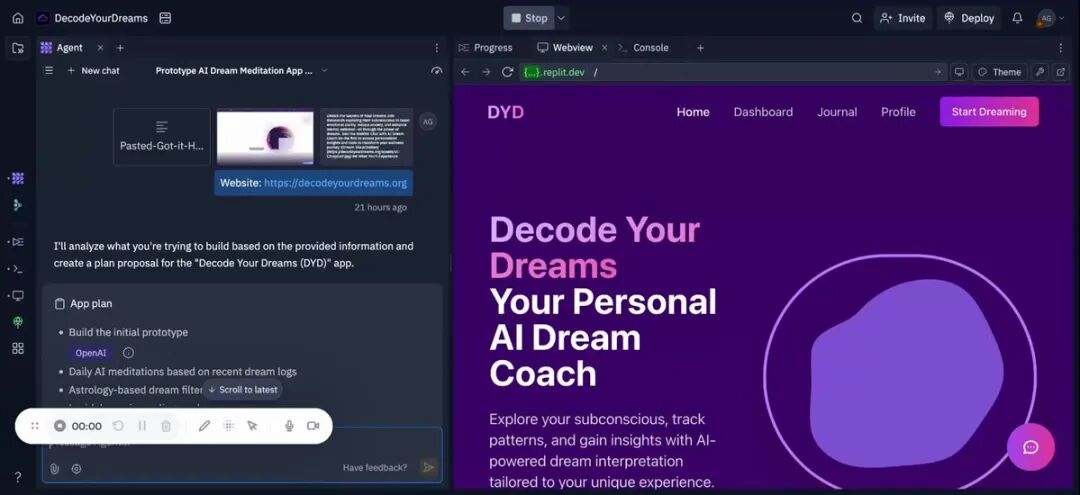This screenshot has width=1080, height=495.
Task: Open layout icon next to DecodeYourDreams
Action: pyautogui.click(x=165, y=19)
